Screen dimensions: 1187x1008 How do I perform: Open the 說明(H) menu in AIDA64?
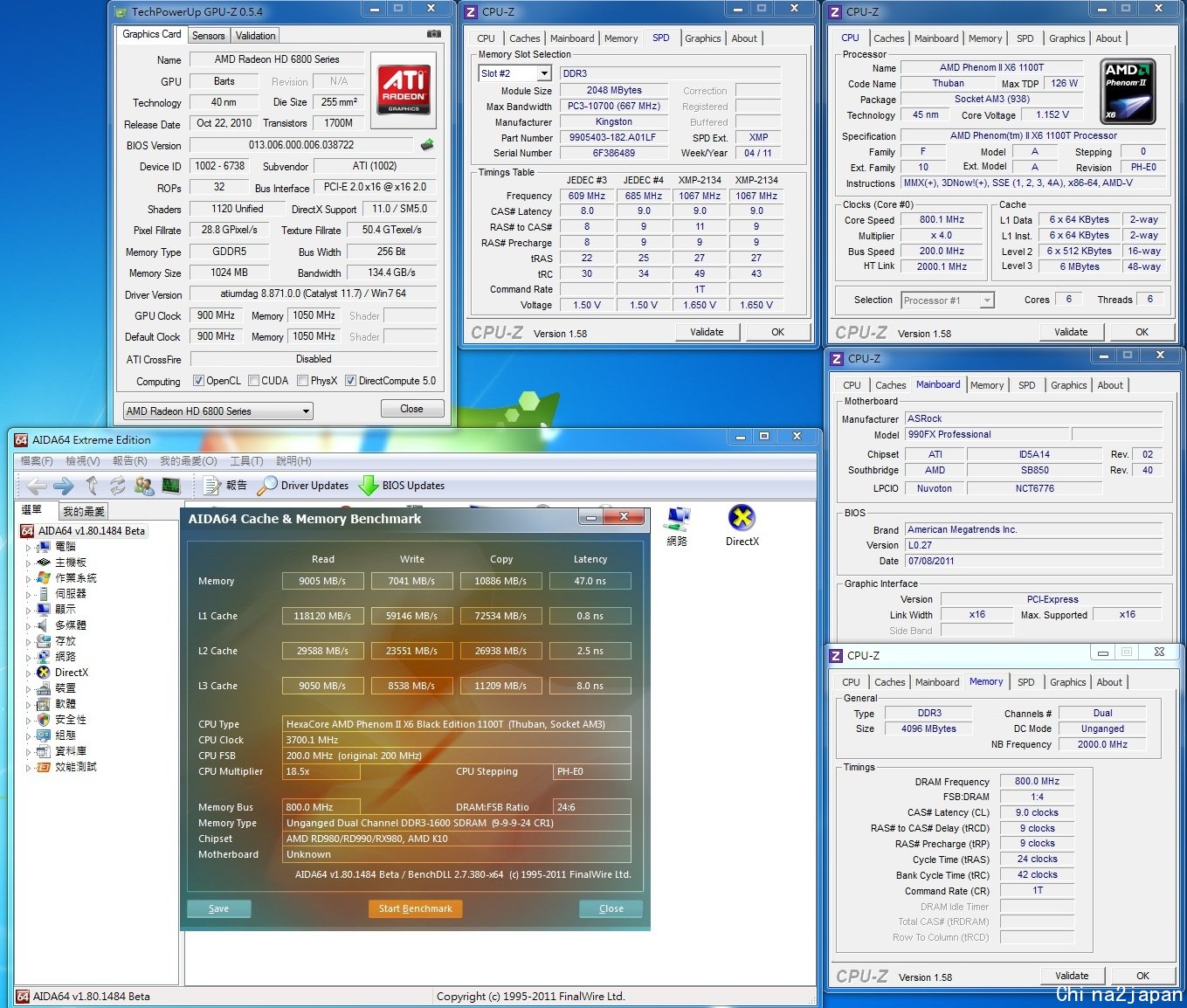[293, 461]
